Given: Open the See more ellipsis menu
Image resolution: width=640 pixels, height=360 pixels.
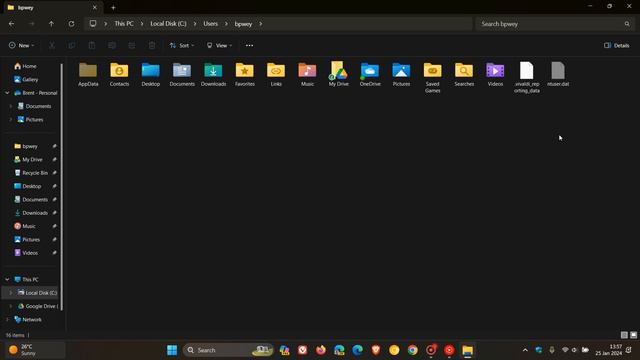Looking at the screenshot, I should click(x=249, y=45).
